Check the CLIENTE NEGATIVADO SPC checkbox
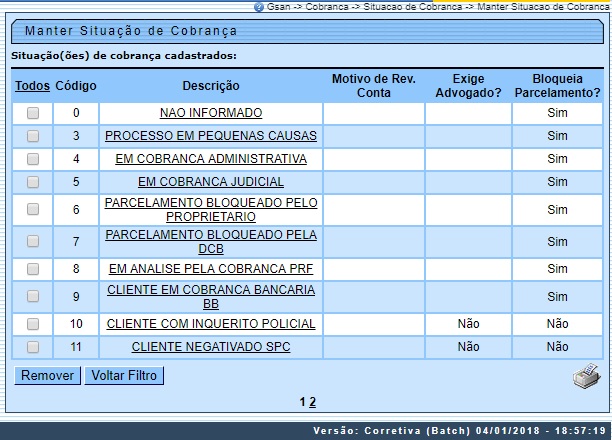 33,347
